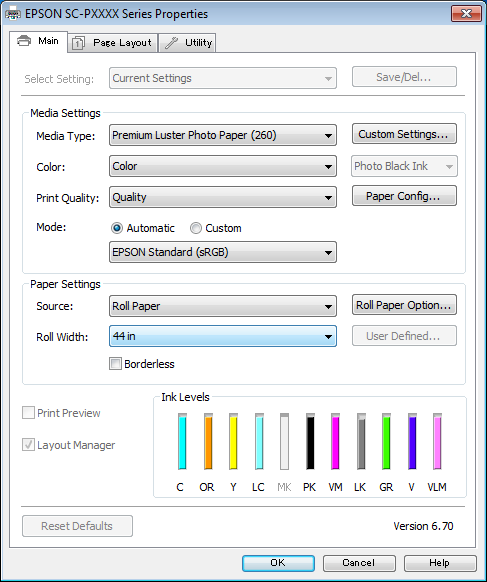Open the Page Layout tab
The image size is (487, 582).
[x=113, y=43]
